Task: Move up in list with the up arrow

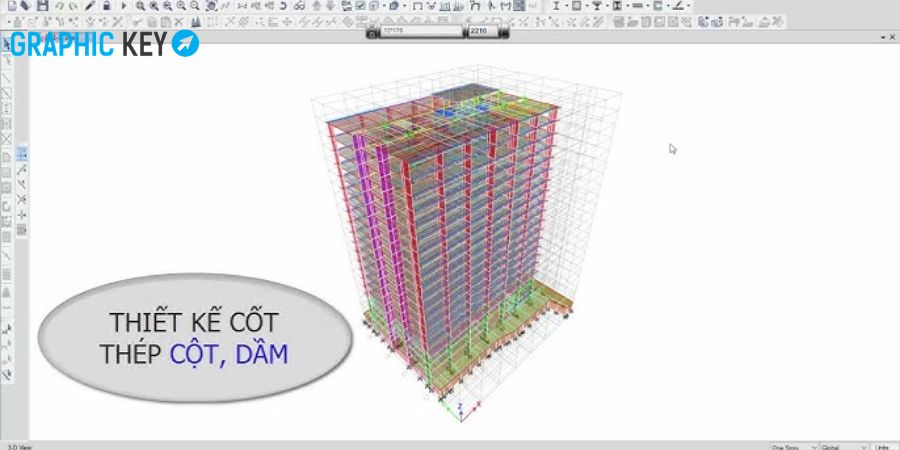Action: click(316, 6)
